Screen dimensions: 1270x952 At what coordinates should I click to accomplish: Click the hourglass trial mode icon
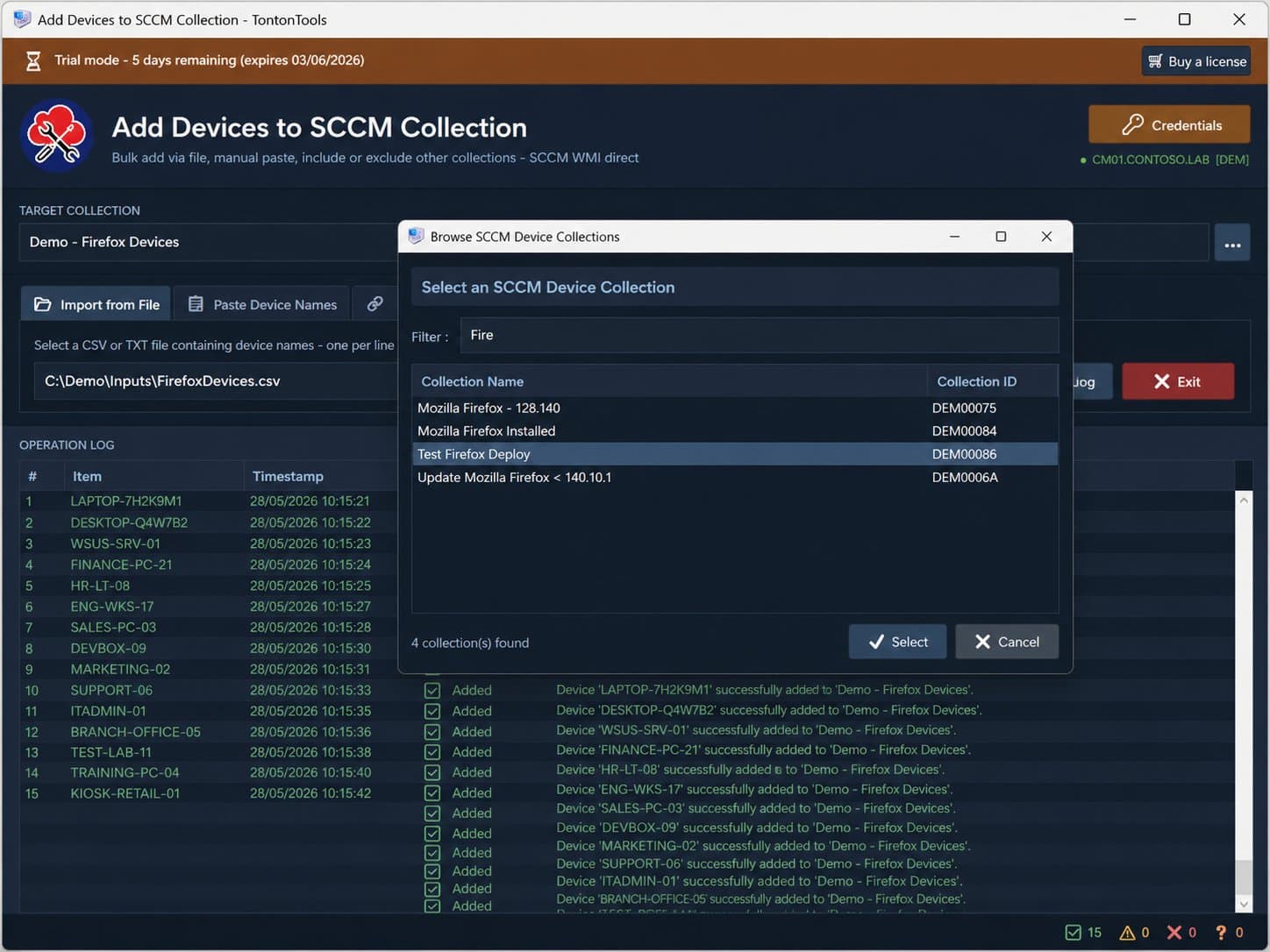(33, 60)
